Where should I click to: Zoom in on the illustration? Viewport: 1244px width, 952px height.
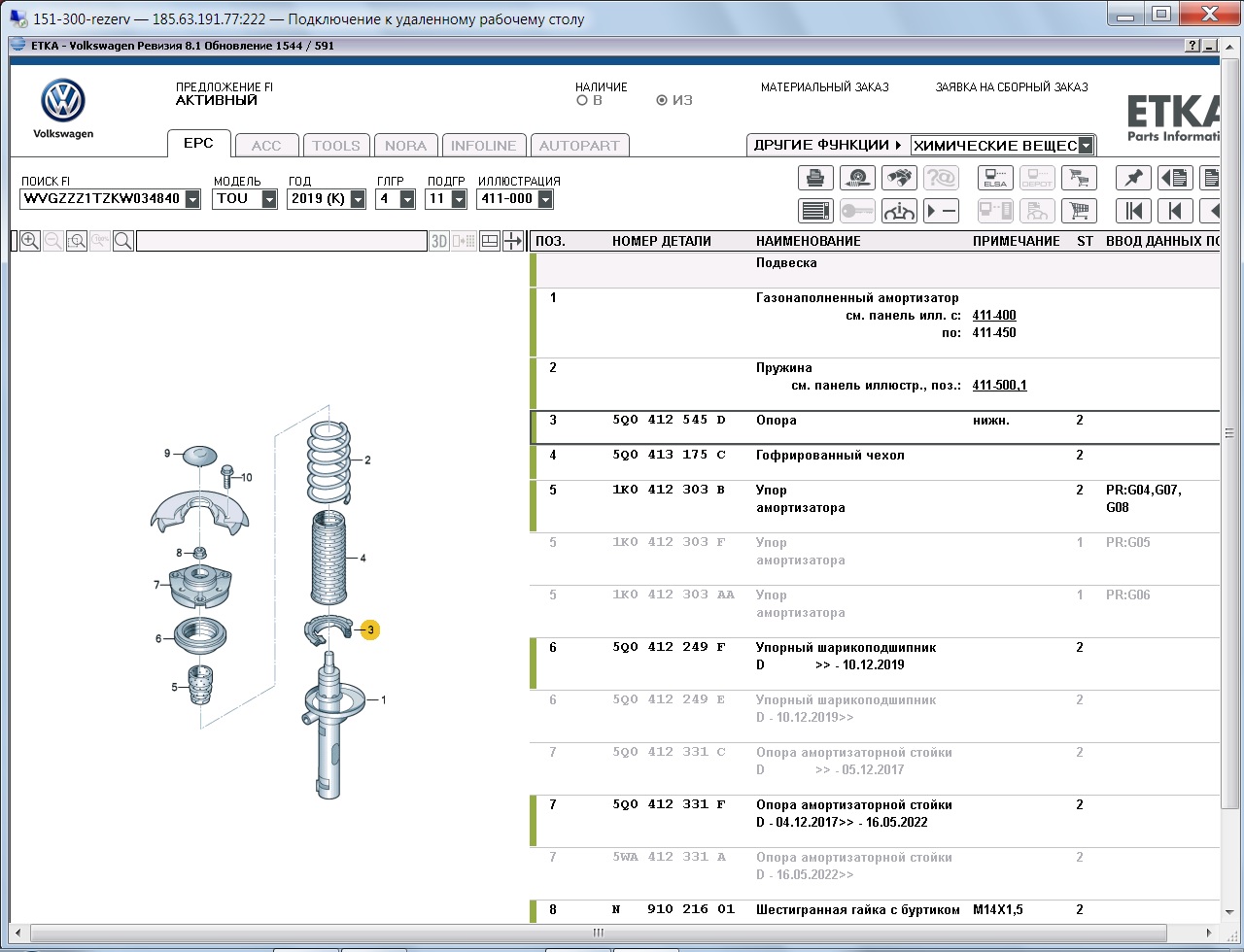(x=30, y=241)
